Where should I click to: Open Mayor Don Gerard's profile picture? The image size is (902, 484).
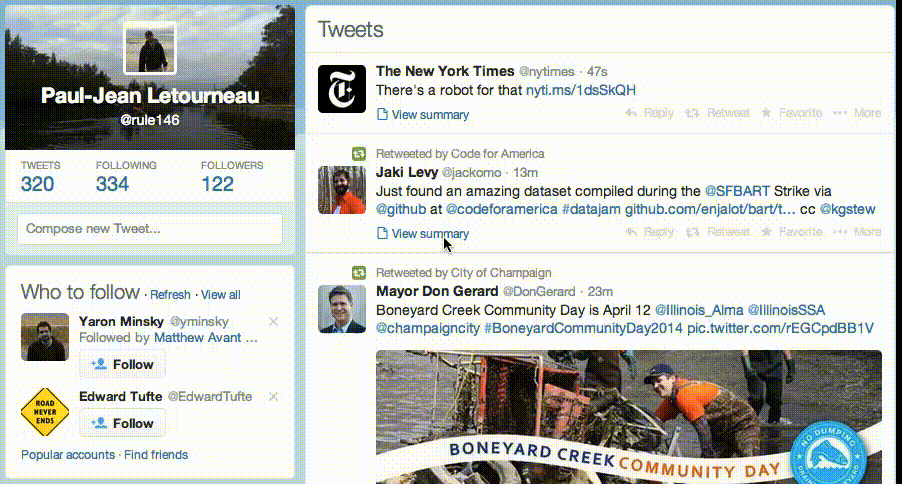(342, 309)
